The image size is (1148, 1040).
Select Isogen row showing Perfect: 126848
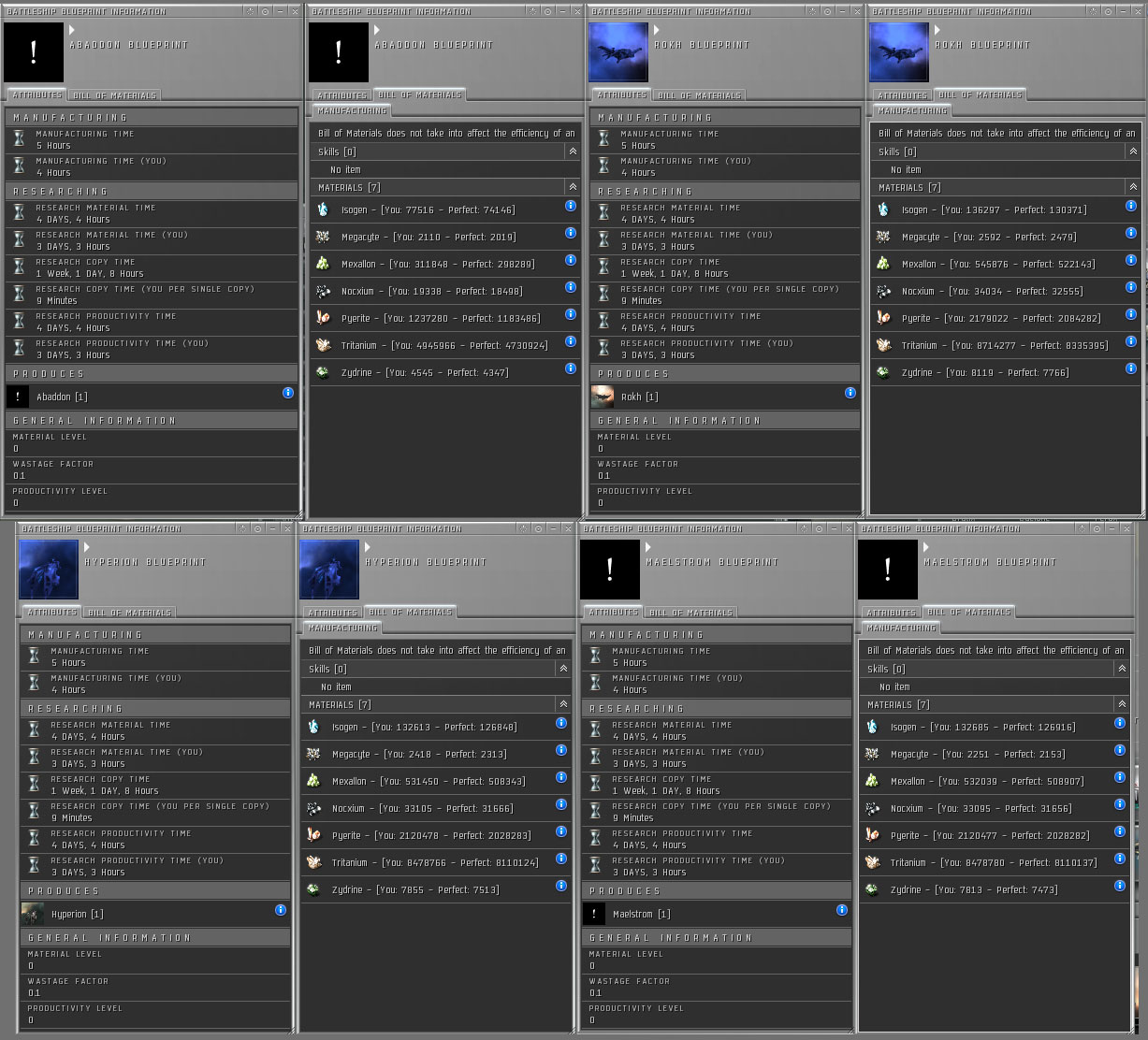436,727
